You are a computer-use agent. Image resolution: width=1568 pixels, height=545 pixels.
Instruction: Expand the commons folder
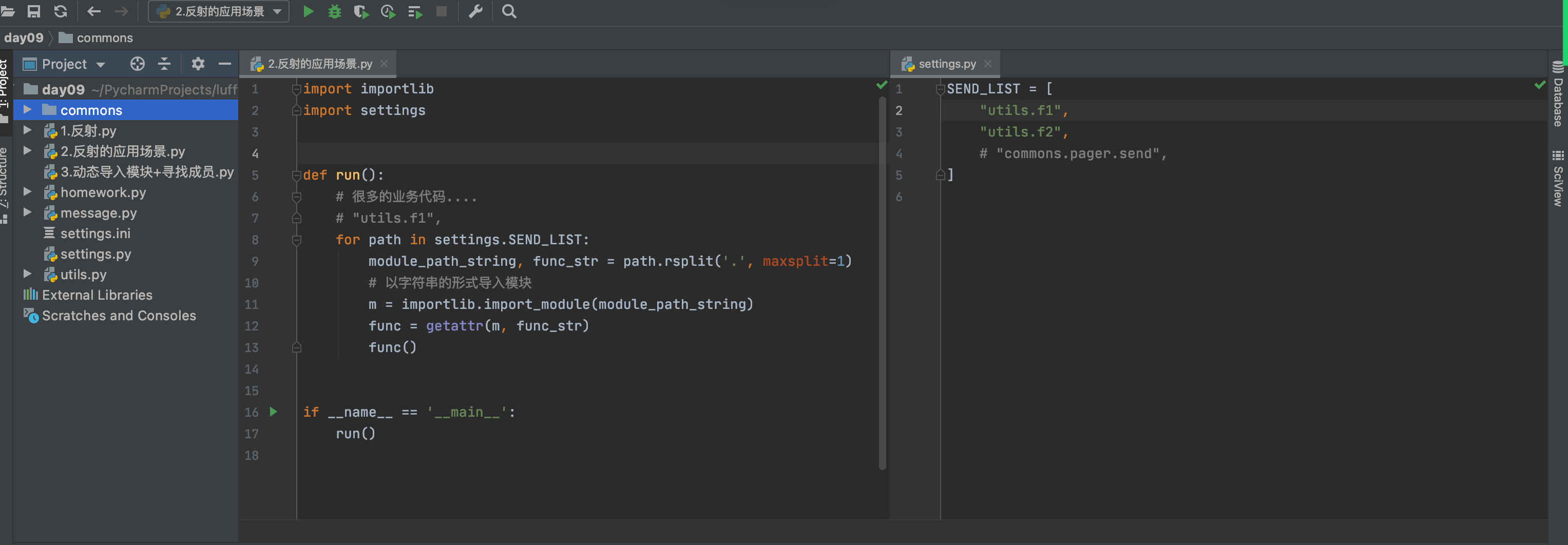click(27, 109)
